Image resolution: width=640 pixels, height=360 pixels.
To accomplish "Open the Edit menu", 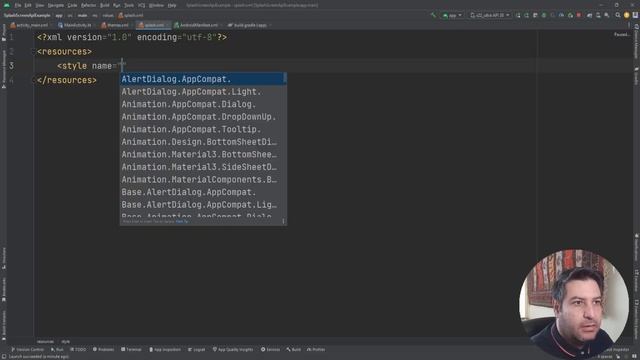I will click(x=28, y=5).
